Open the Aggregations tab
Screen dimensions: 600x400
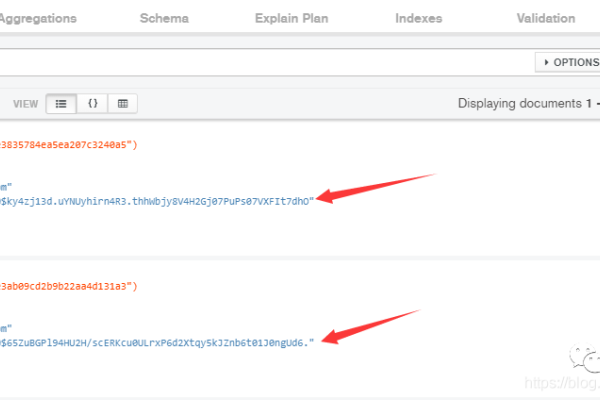41,18
